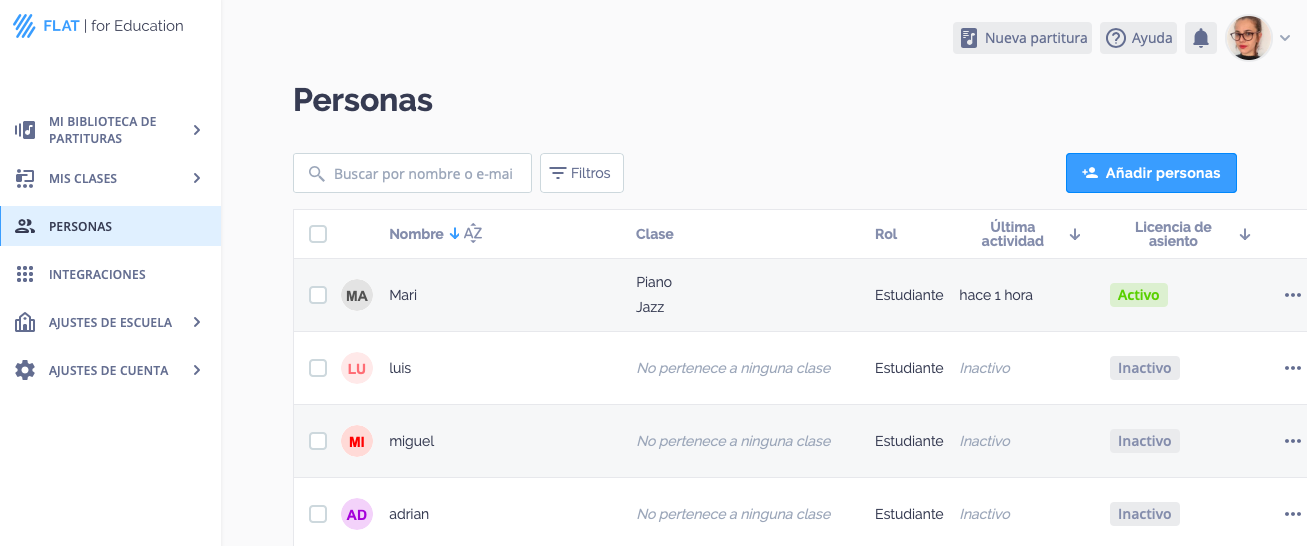Click the Integraciones grid icon

click(26, 274)
